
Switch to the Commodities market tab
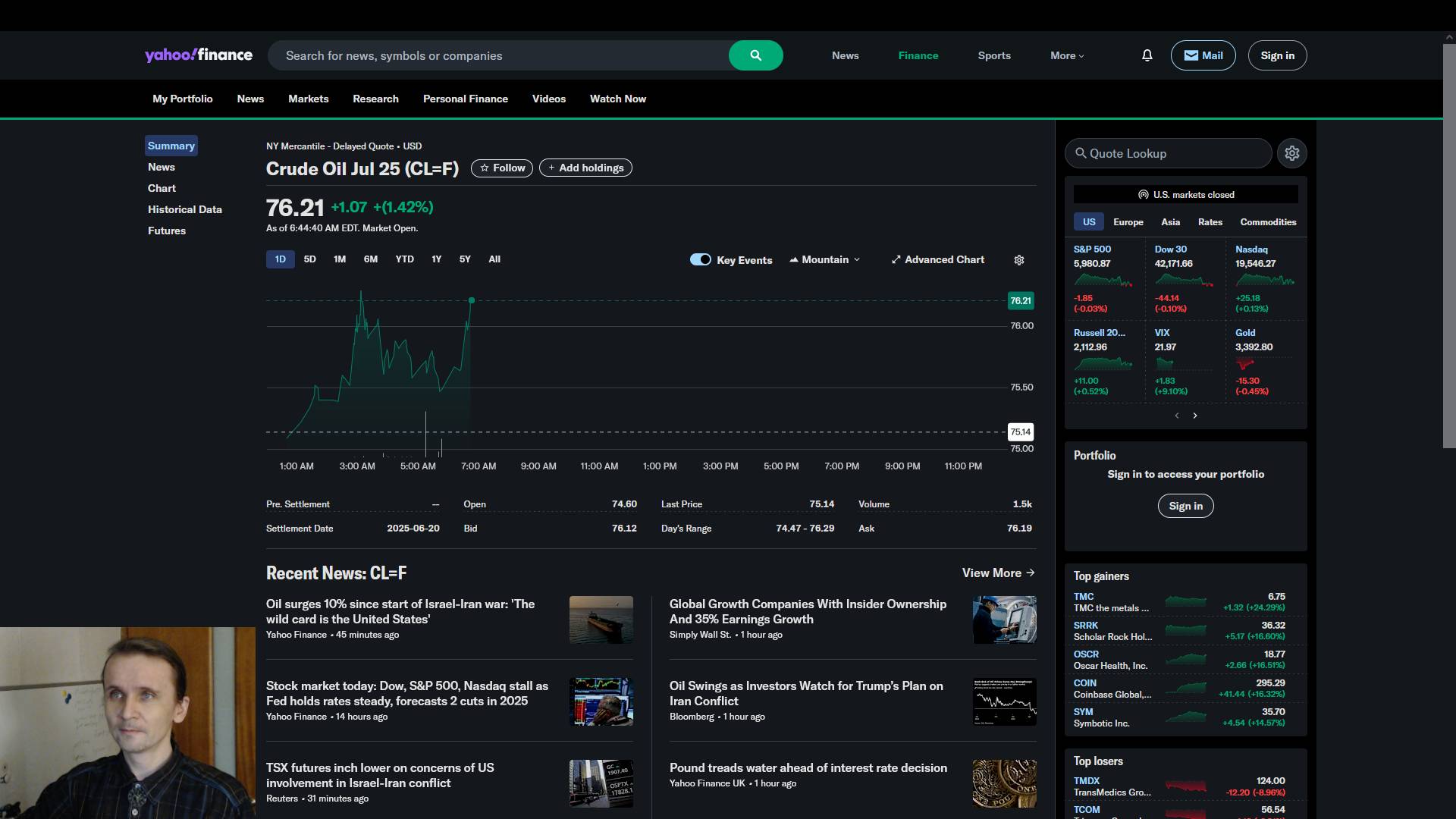pyautogui.click(x=1267, y=222)
